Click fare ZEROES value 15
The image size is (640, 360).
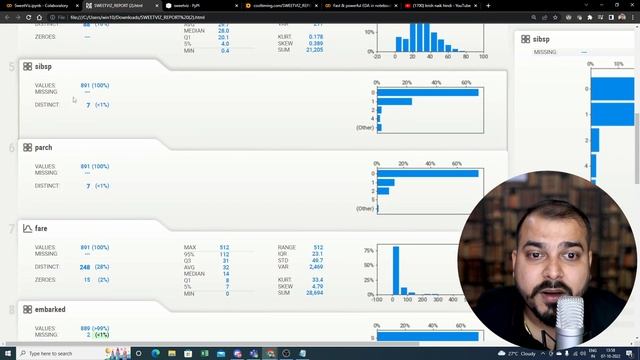(87, 280)
